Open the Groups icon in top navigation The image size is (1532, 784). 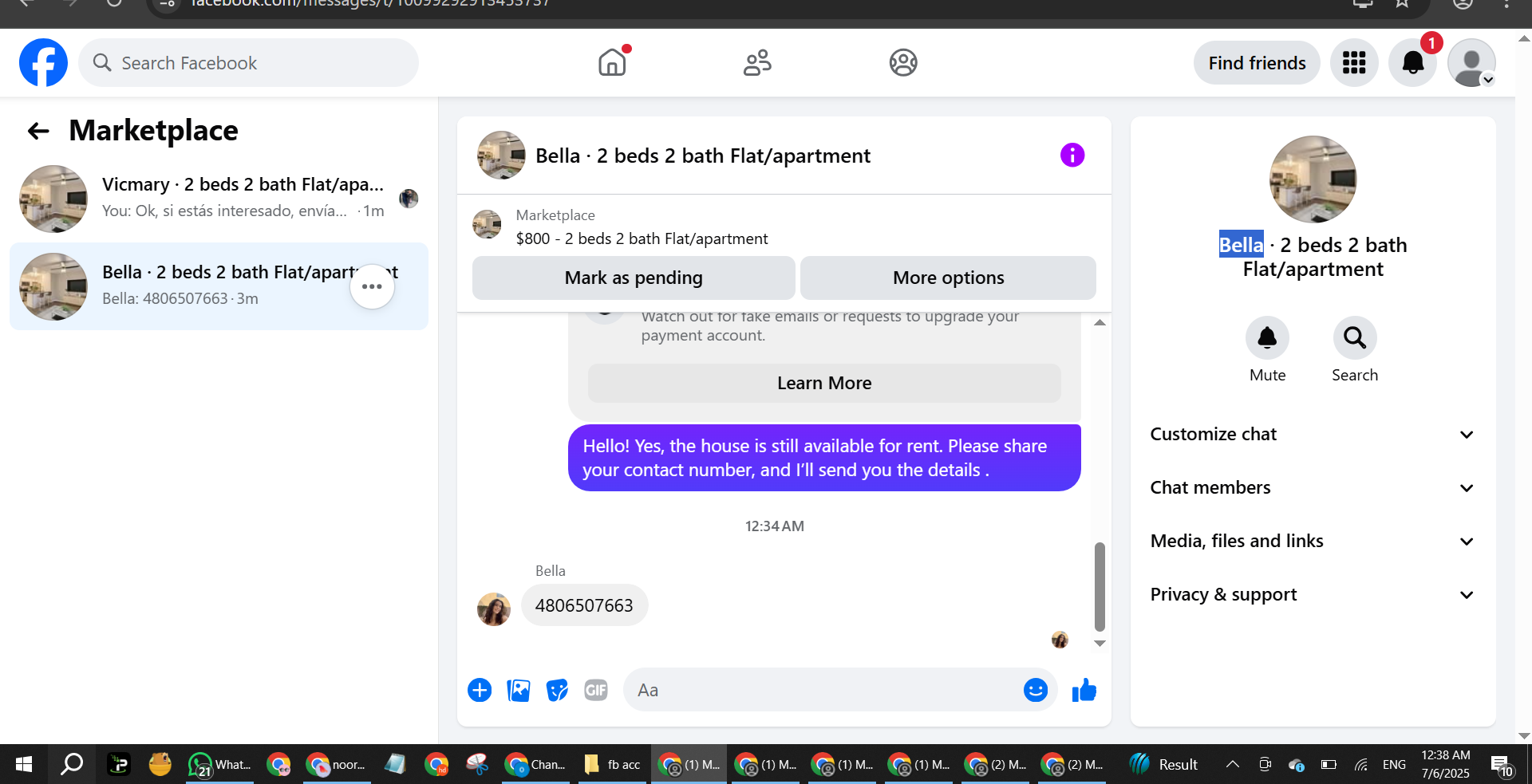[x=903, y=62]
